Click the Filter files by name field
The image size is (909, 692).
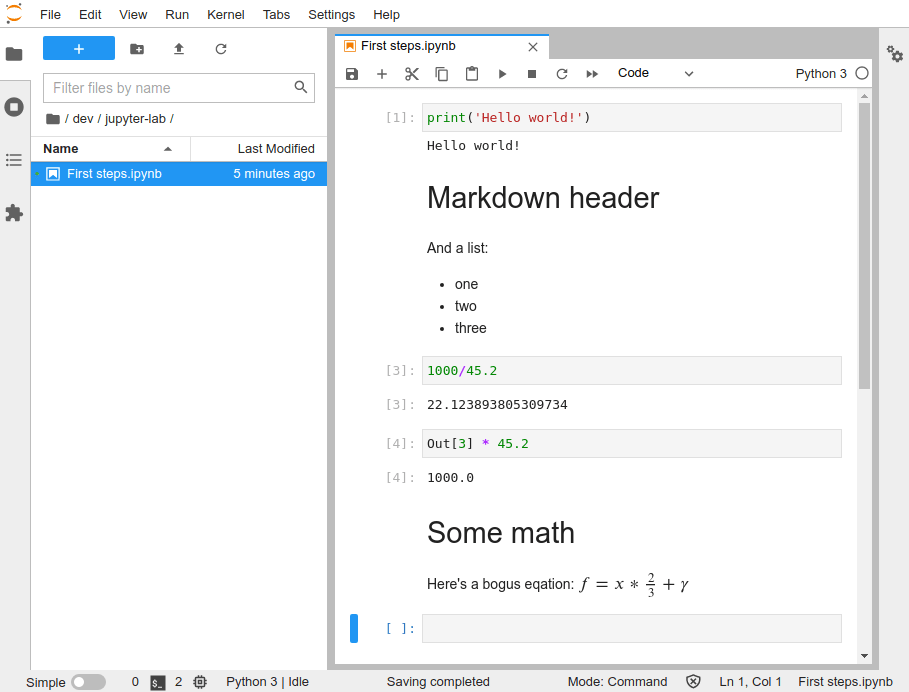coord(170,88)
